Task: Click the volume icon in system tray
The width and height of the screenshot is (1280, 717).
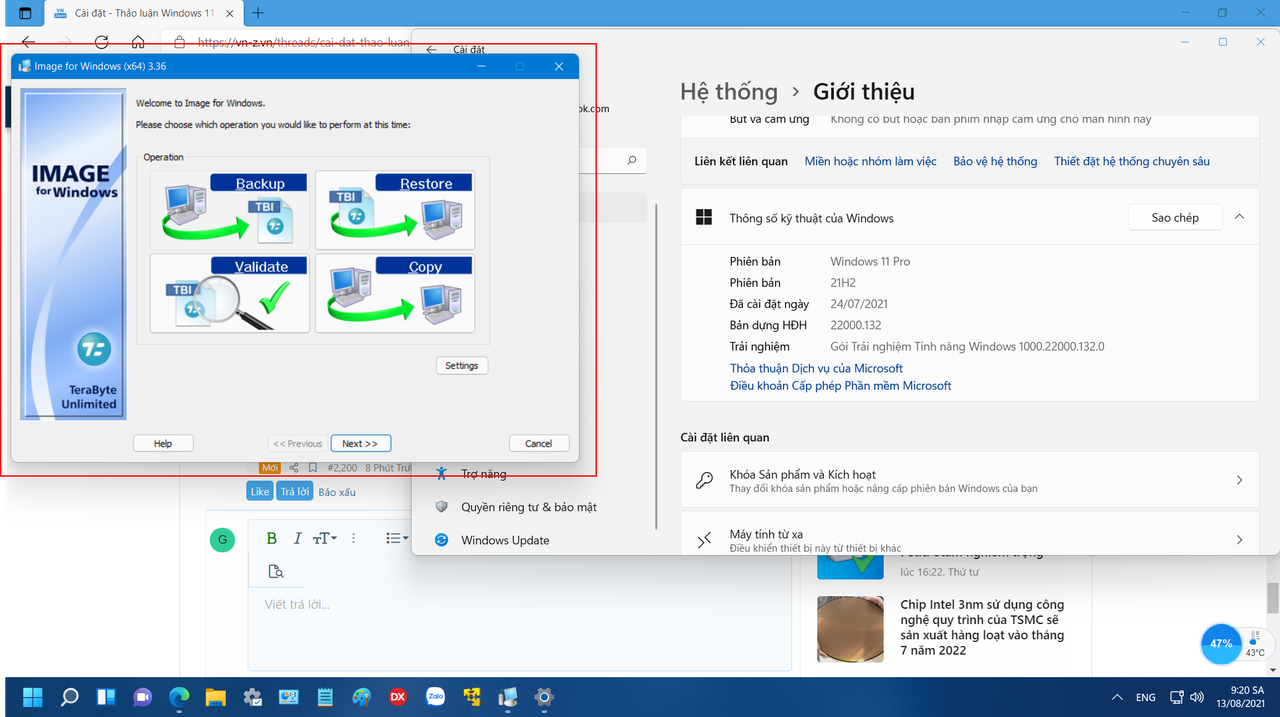Action: (x=1197, y=697)
